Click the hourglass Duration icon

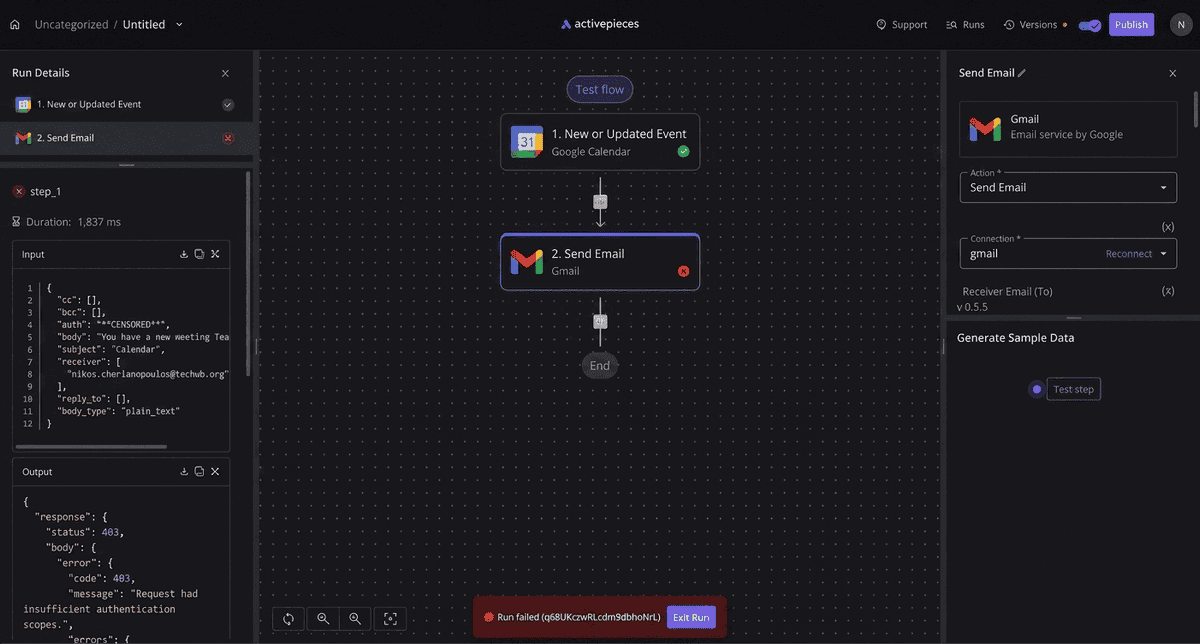[x=16, y=222]
